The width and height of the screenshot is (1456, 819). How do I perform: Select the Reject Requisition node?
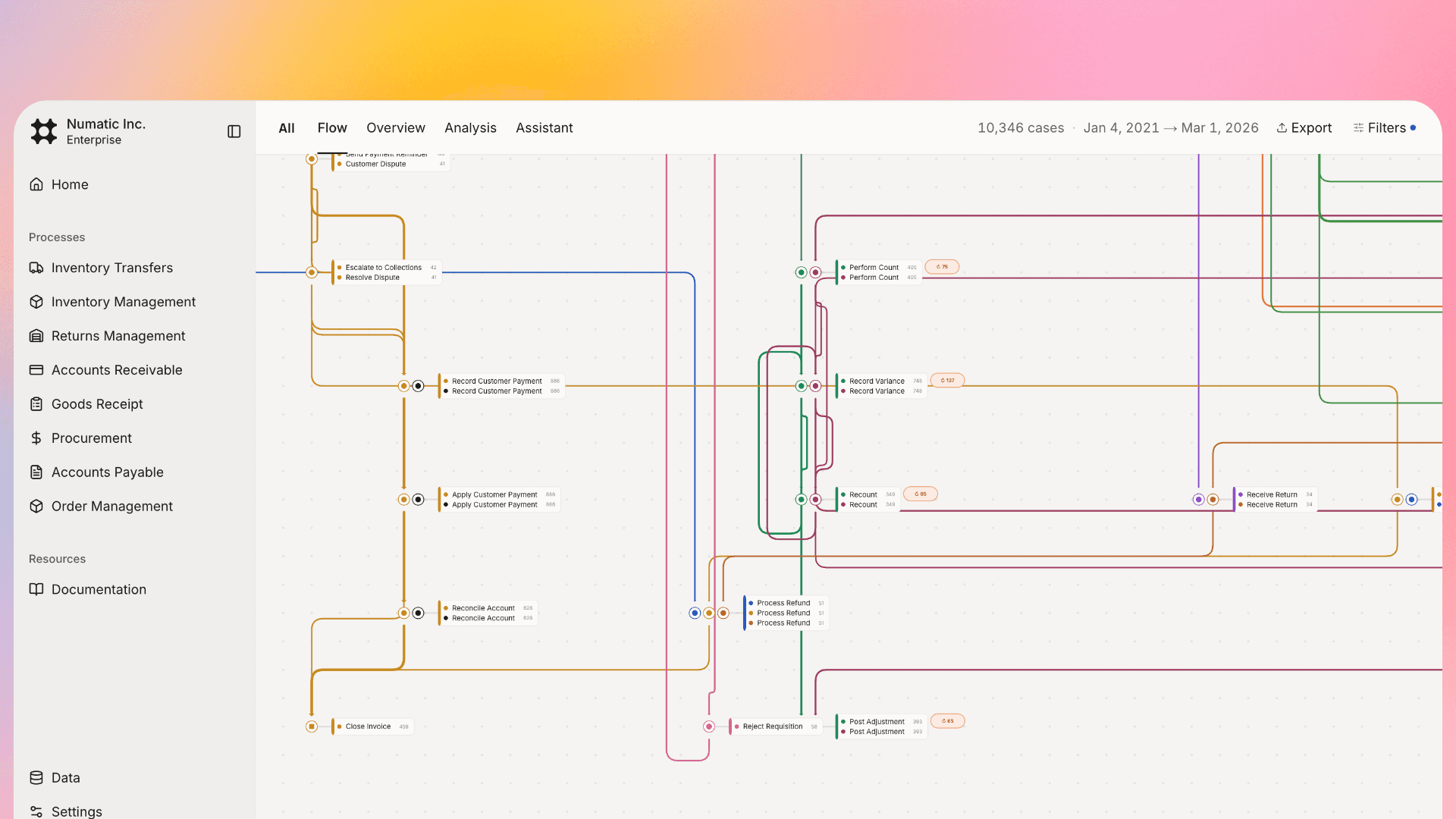coord(772,726)
